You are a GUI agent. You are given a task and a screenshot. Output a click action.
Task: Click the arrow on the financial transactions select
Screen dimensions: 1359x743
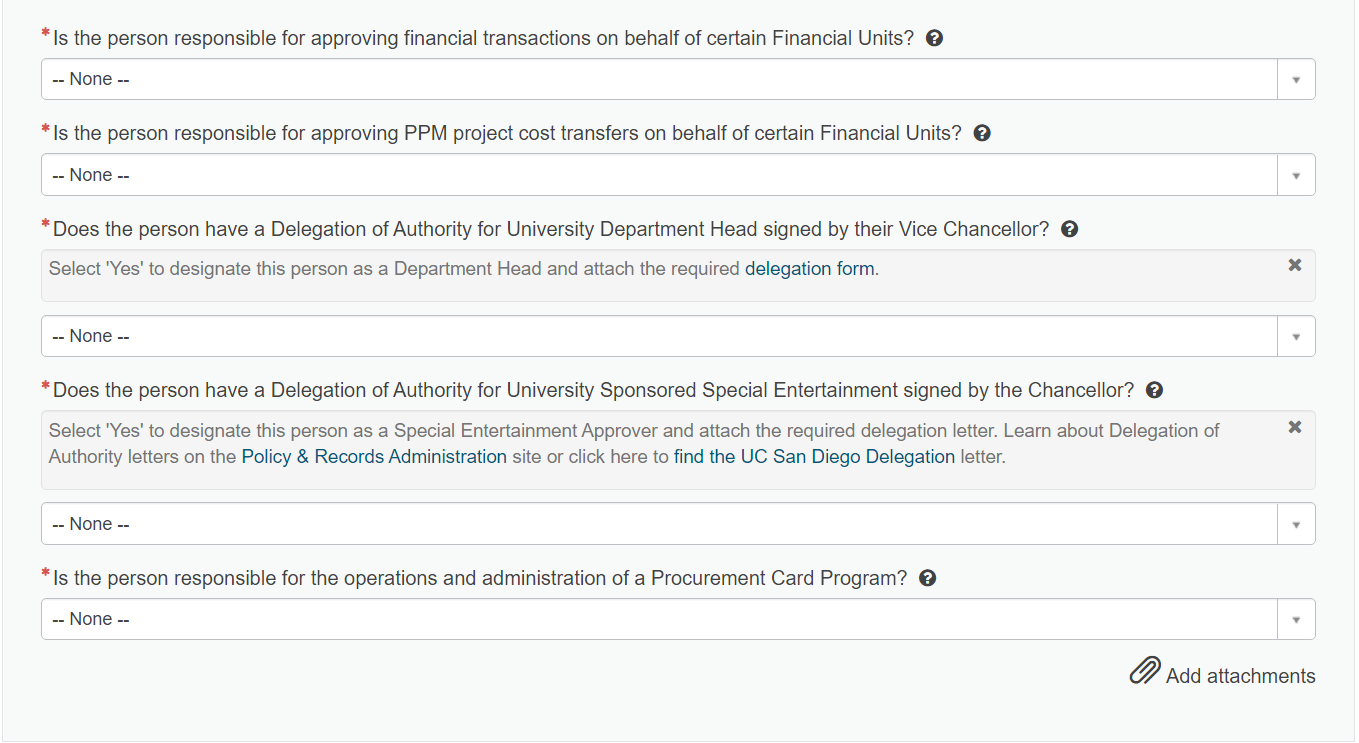point(1296,79)
